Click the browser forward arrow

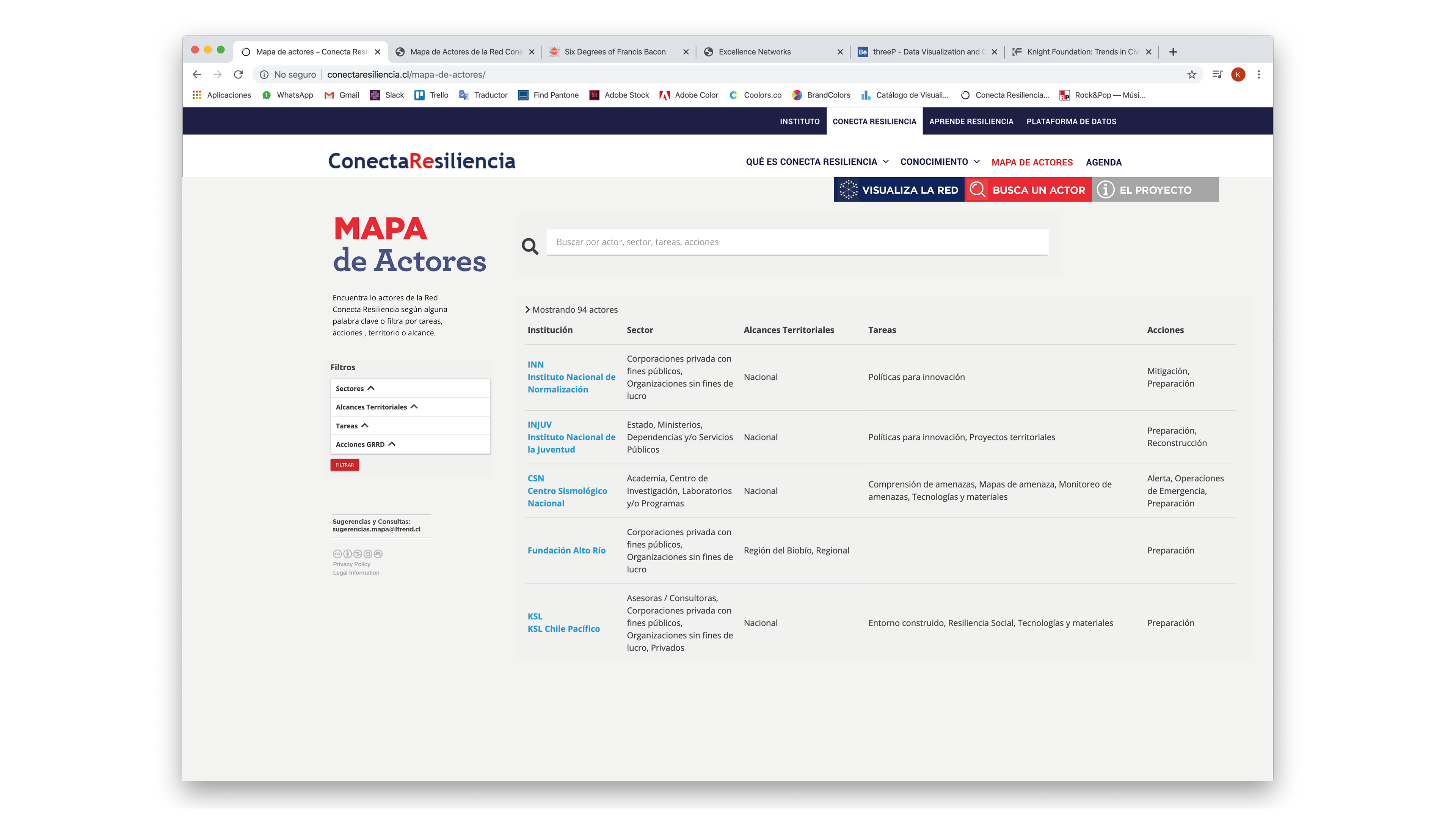218,74
